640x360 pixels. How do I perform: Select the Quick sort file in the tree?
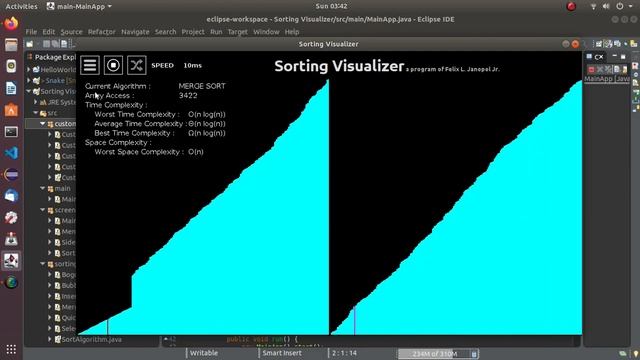pyautogui.click(x=65, y=318)
